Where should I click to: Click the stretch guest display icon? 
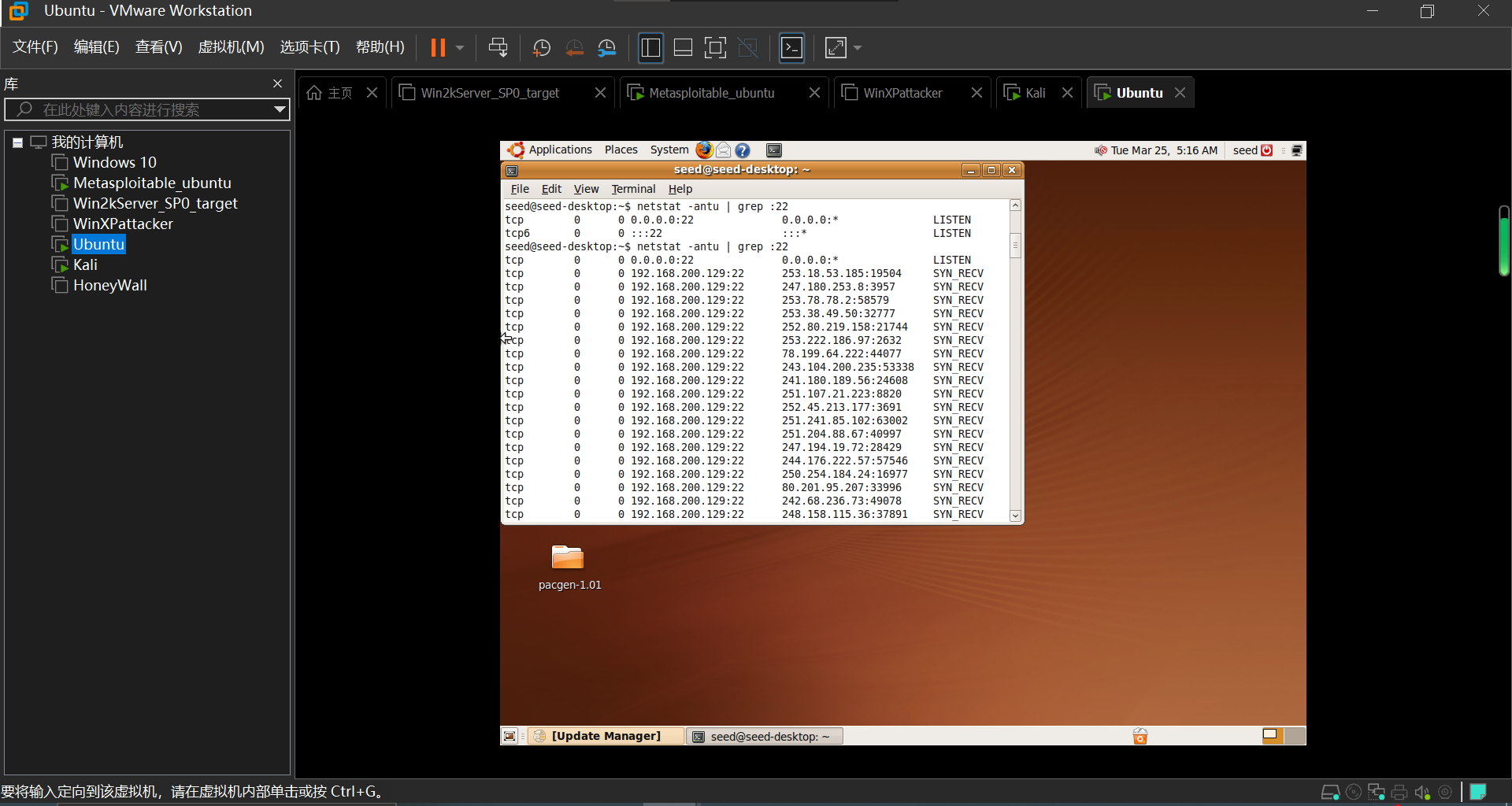pyautogui.click(x=835, y=48)
